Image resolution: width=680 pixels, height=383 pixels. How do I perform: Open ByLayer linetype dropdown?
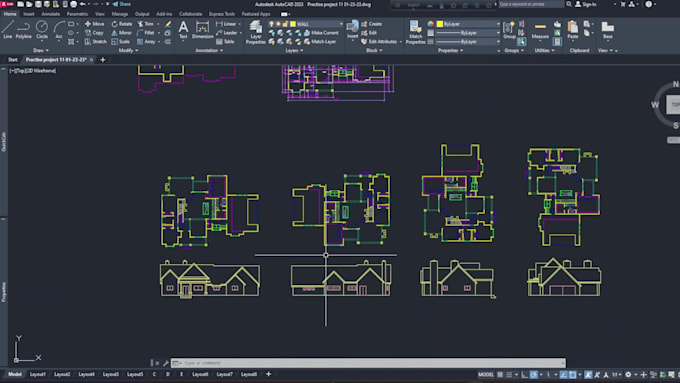coord(498,42)
